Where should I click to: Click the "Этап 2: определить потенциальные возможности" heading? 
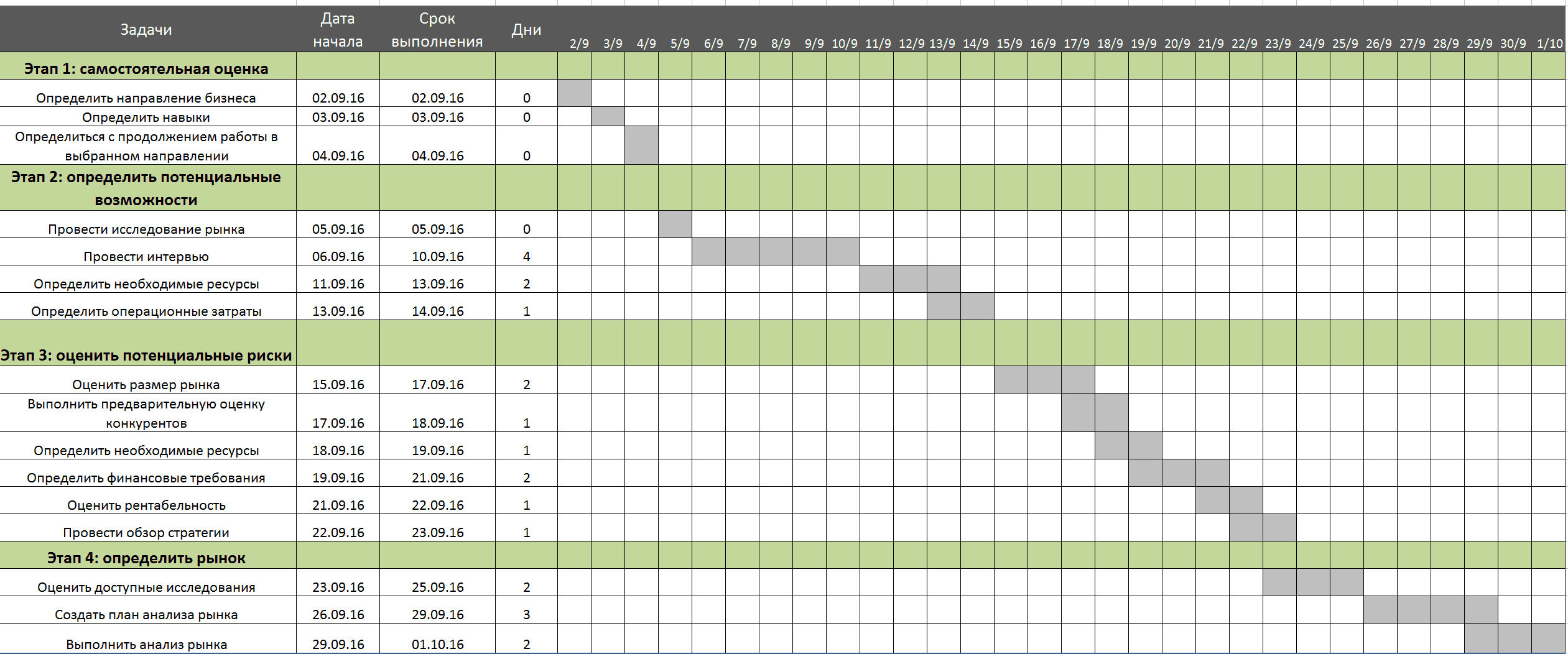[x=146, y=188]
